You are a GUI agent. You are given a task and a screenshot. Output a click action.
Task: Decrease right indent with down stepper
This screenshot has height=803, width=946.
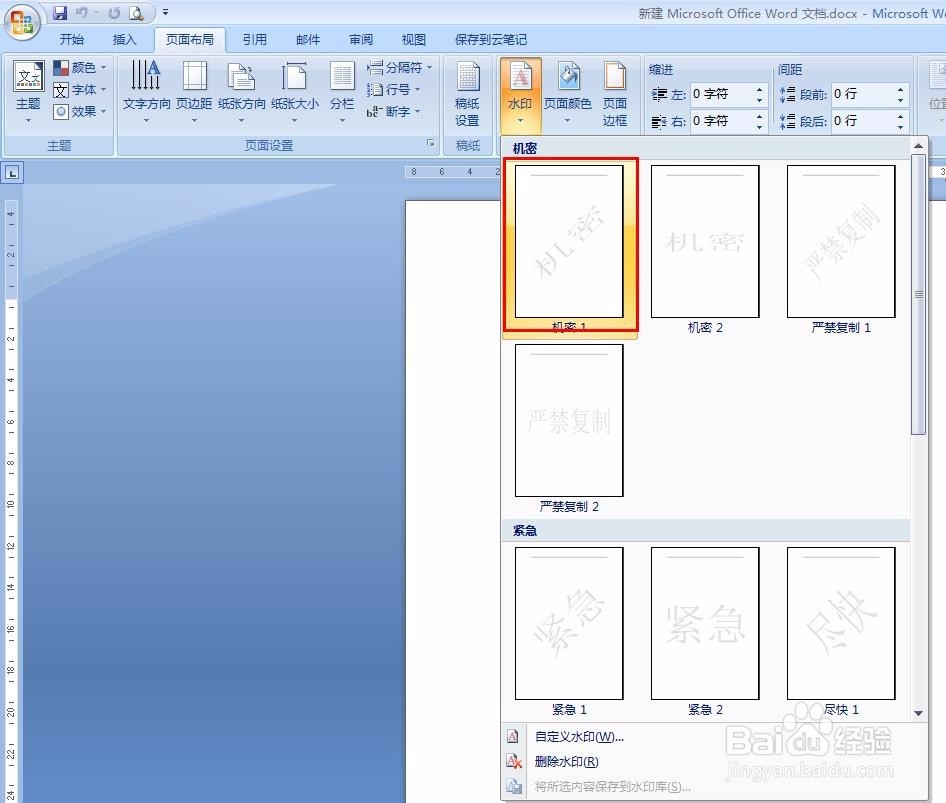(760, 127)
